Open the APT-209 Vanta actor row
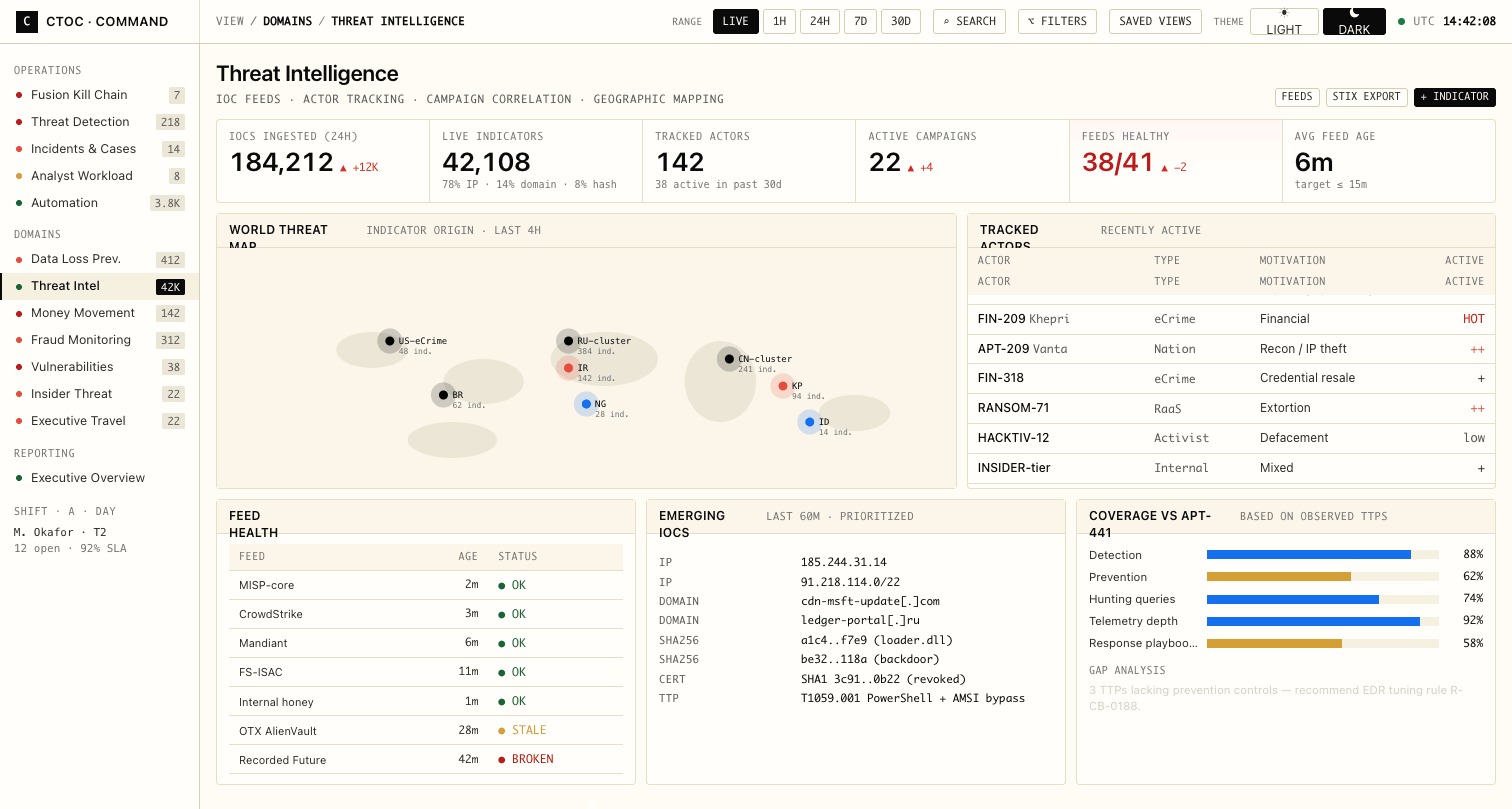The width and height of the screenshot is (1512, 809). click(1231, 349)
